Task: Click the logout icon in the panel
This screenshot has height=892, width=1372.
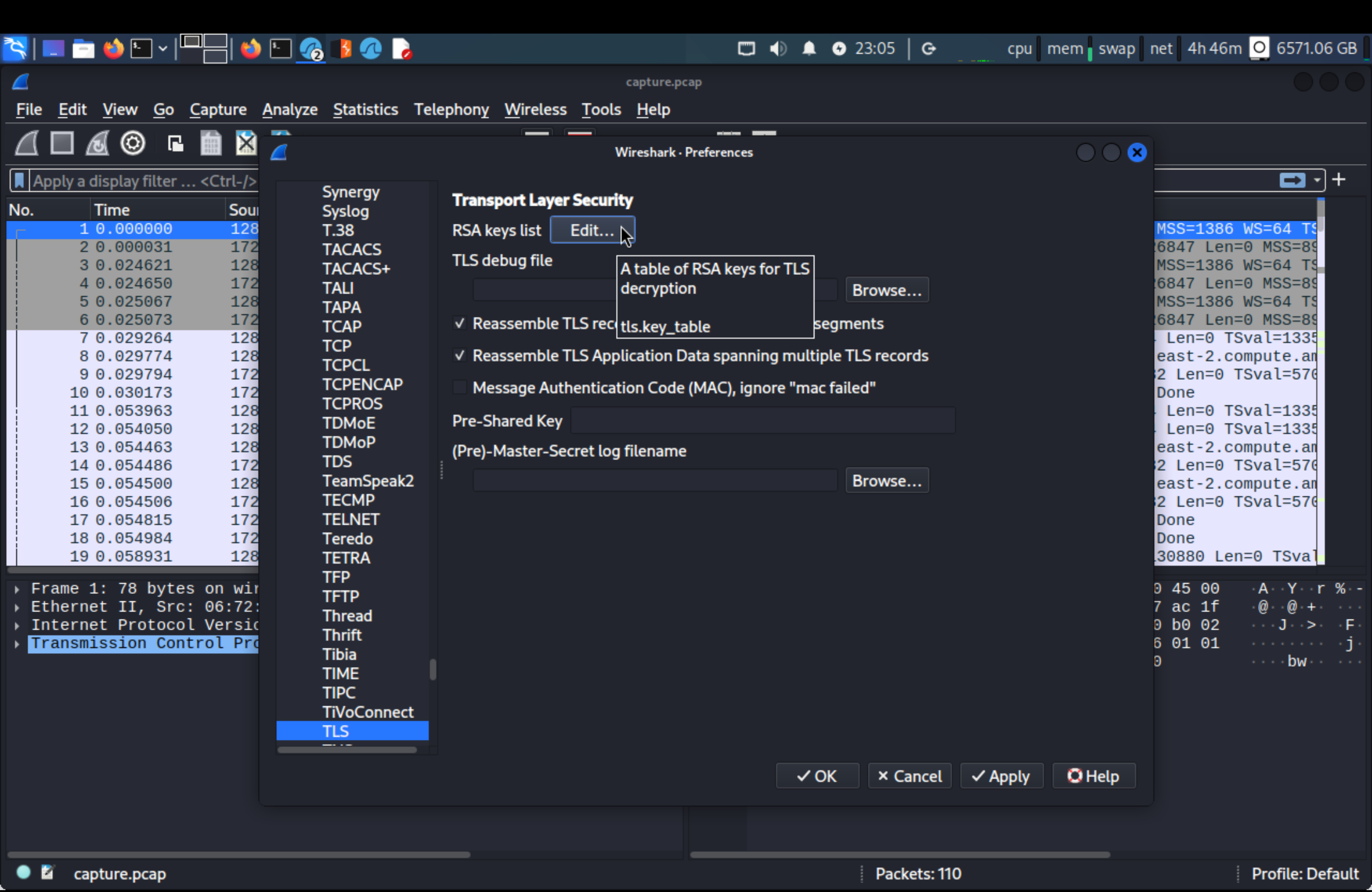Action: pos(929,49)
